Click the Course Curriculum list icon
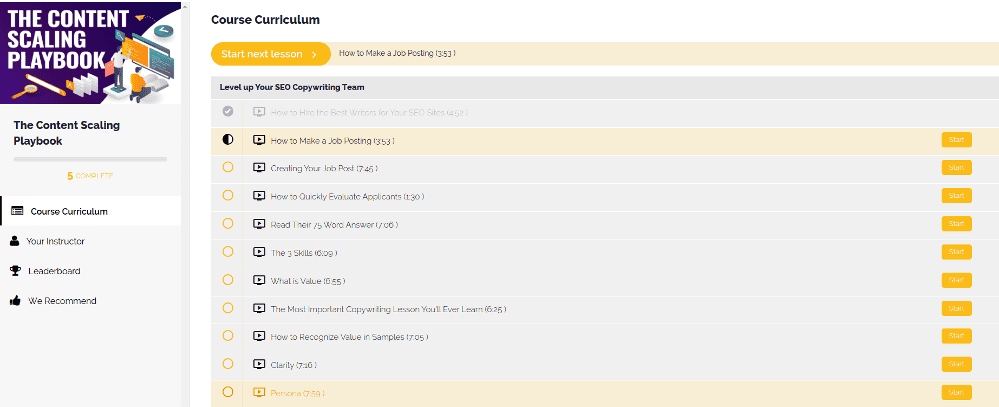 [x=17, y=211]
